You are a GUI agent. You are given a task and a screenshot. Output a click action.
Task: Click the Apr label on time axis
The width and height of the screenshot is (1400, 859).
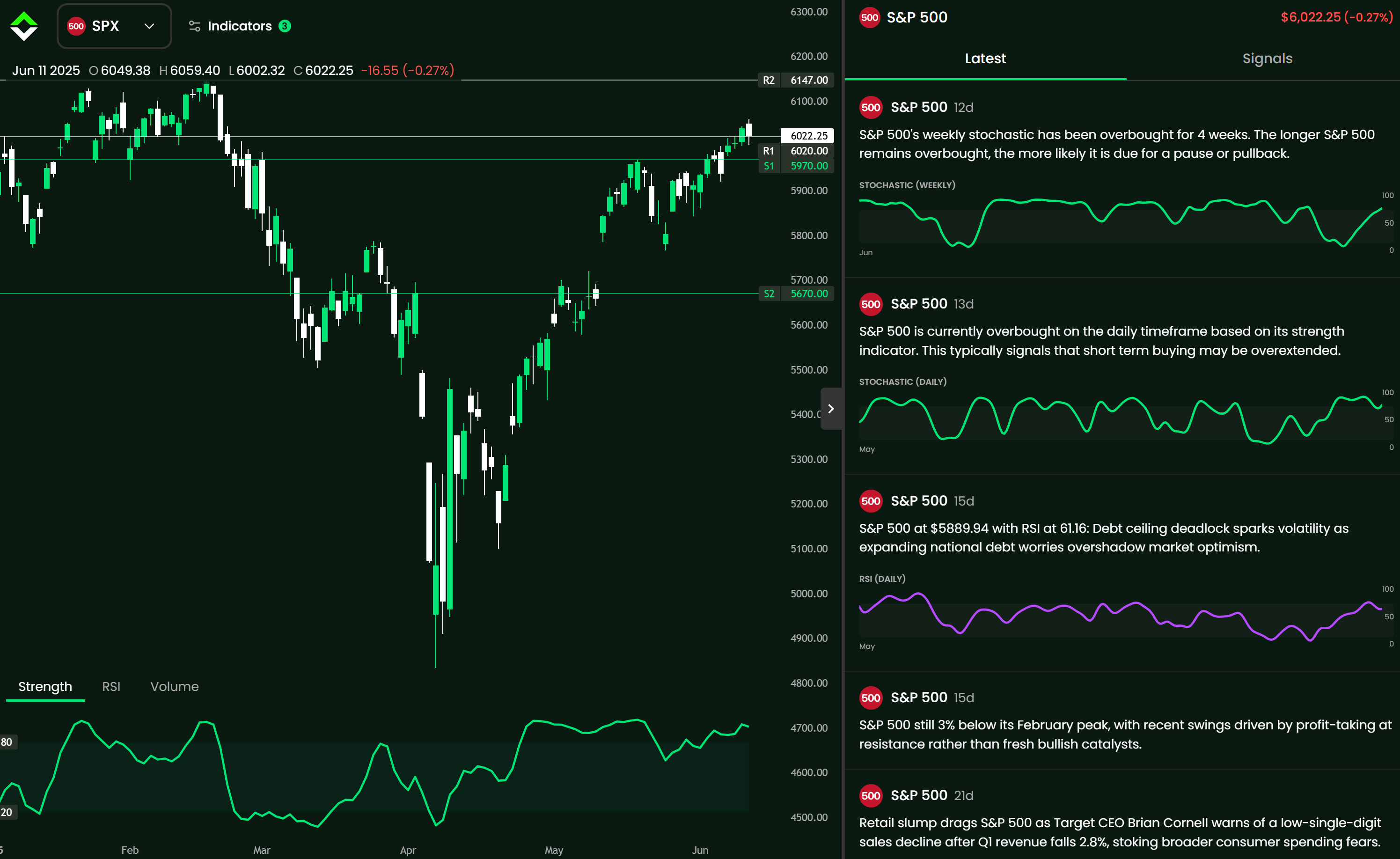407,850
